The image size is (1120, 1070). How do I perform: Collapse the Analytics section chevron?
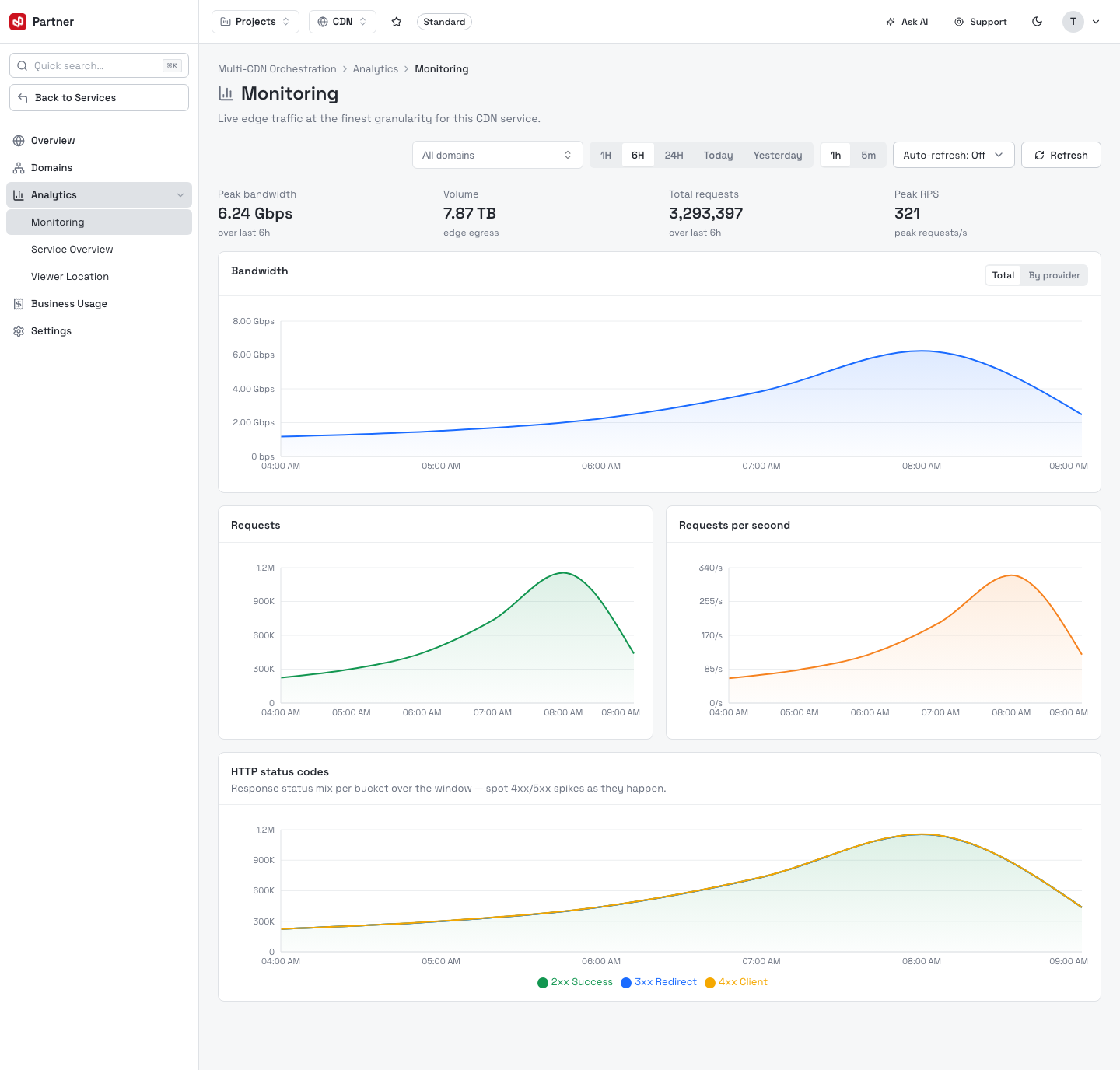point(180,195)
